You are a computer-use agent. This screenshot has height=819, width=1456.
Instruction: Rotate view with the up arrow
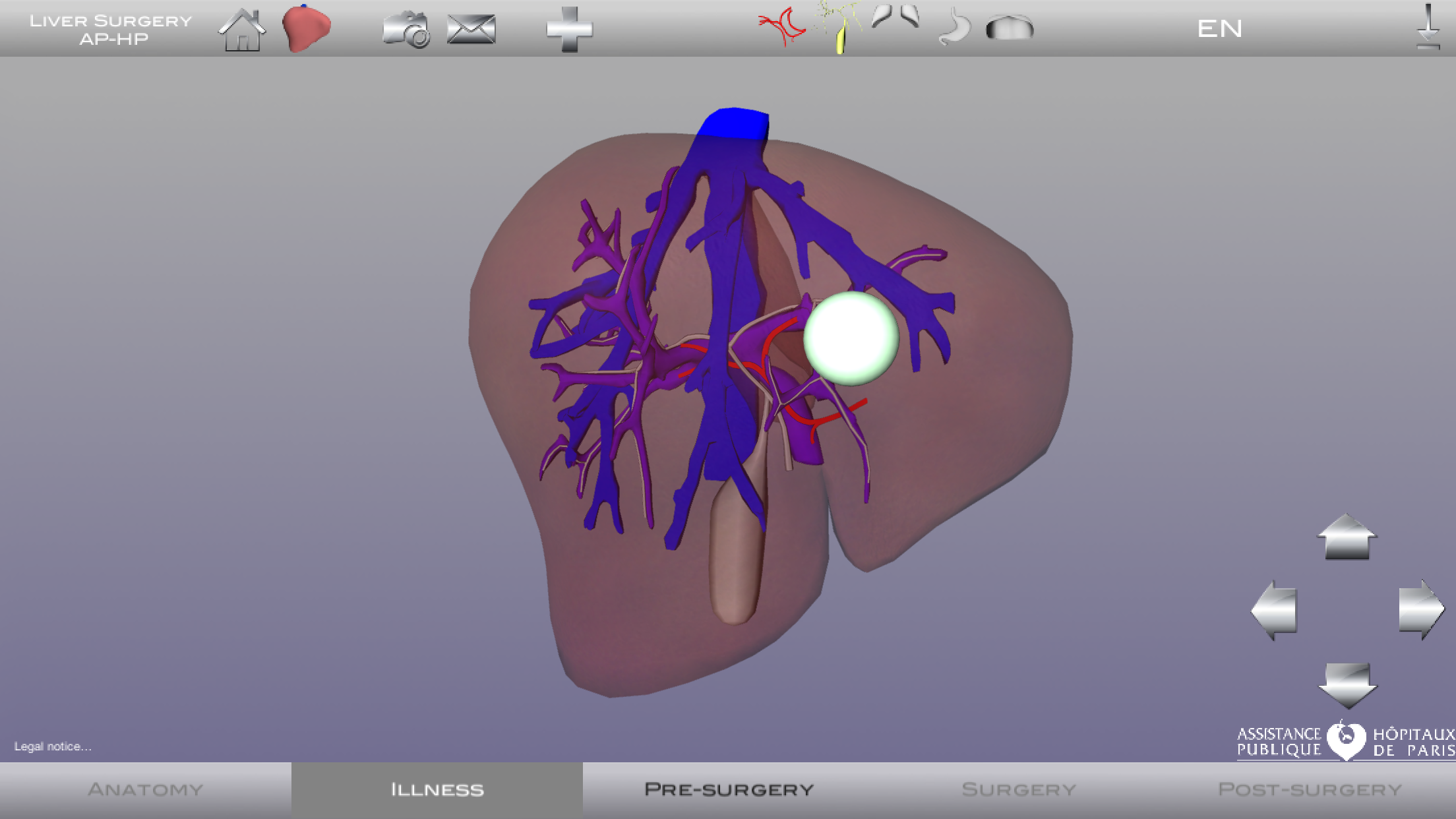click(x=1347, y=537)
